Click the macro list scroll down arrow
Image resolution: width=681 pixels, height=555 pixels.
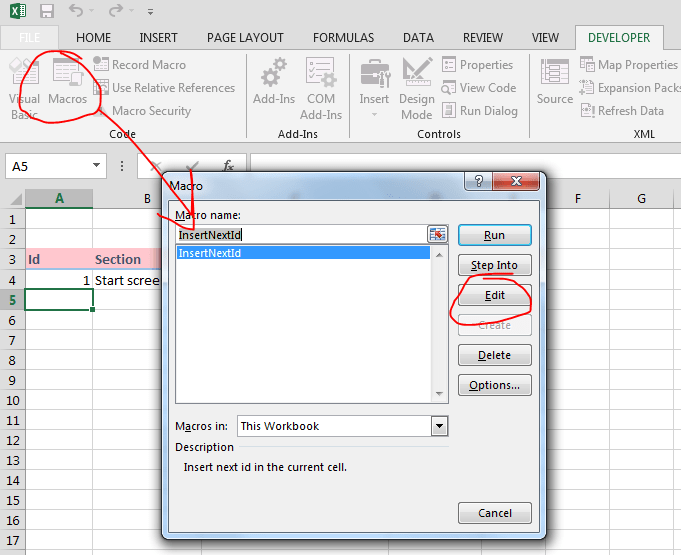(439, 393)
